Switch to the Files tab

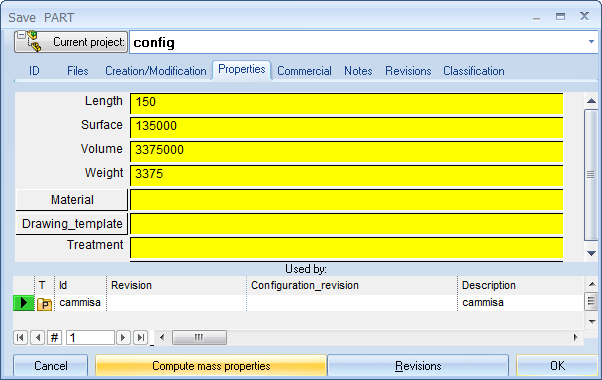pos(78,71)
